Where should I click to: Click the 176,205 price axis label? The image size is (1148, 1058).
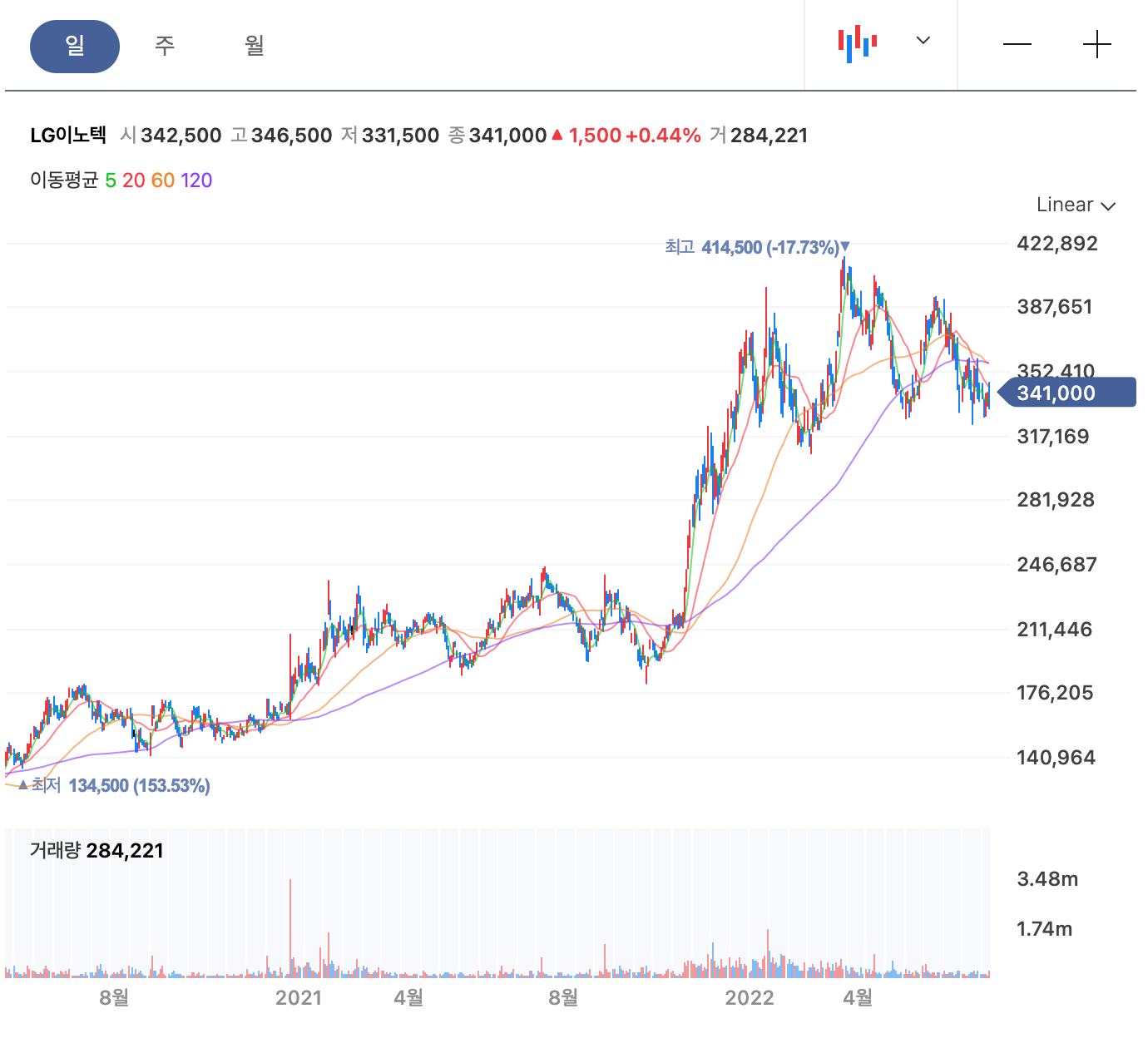point(1055,693)
